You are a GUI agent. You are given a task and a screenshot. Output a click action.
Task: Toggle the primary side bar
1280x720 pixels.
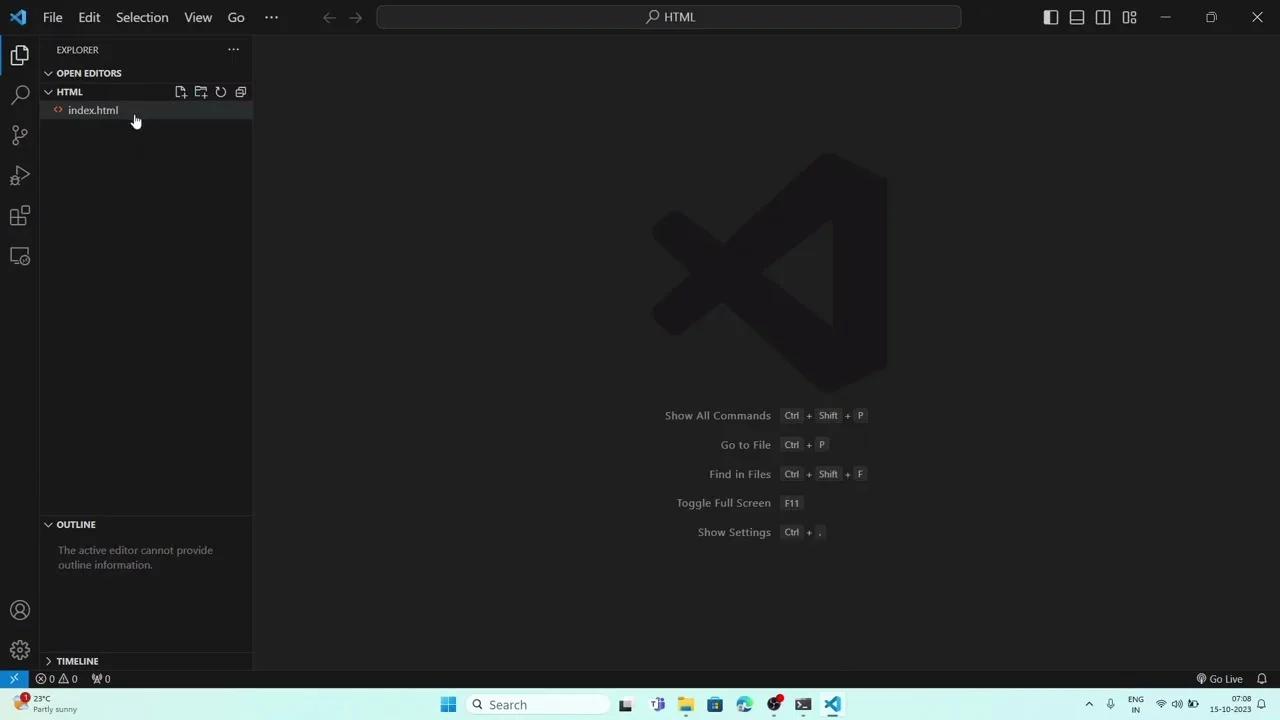pos(1050,17)
